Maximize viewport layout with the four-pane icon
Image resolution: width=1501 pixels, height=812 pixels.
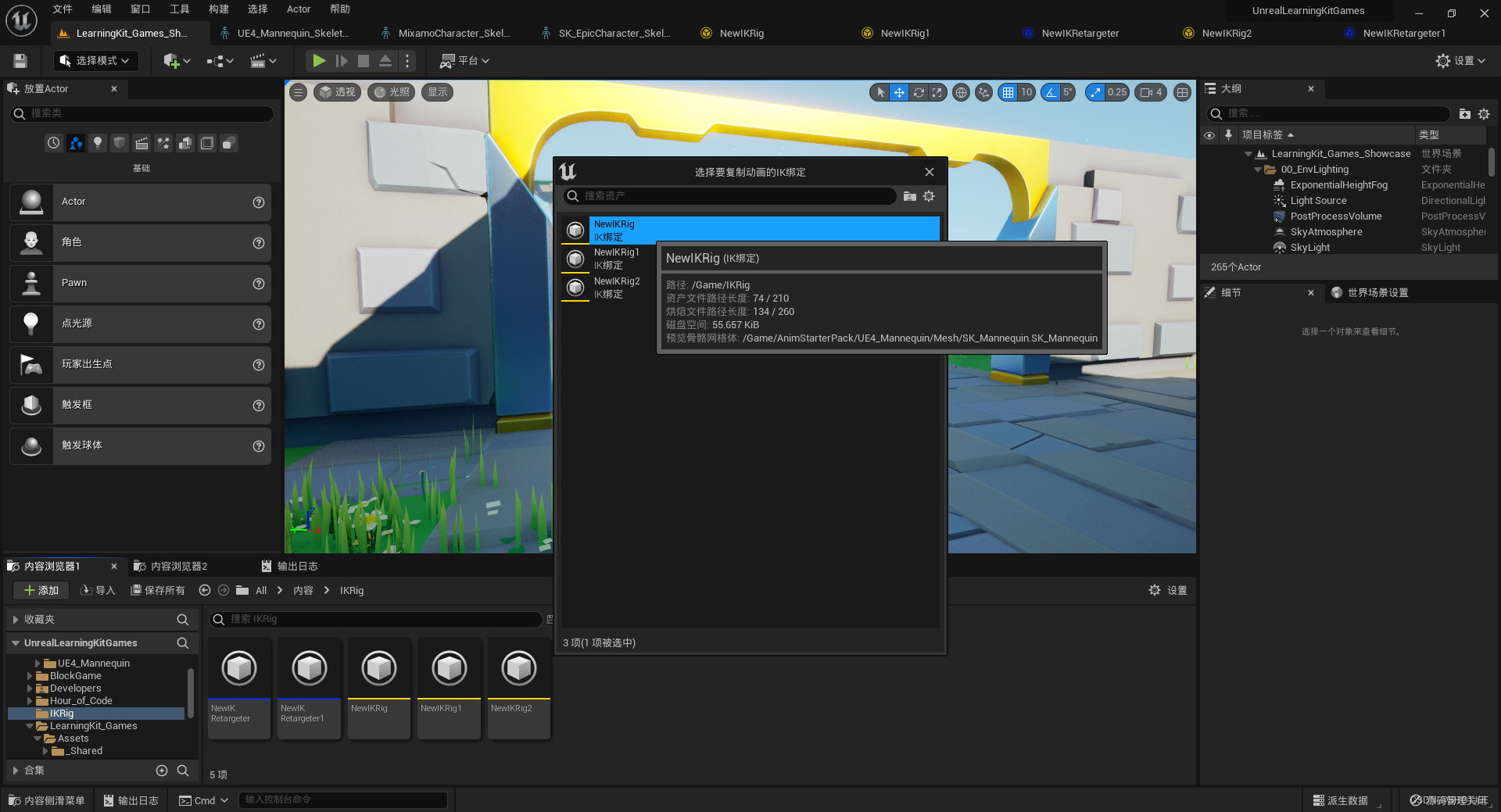pyautogui.click(x=1182, y=92)
